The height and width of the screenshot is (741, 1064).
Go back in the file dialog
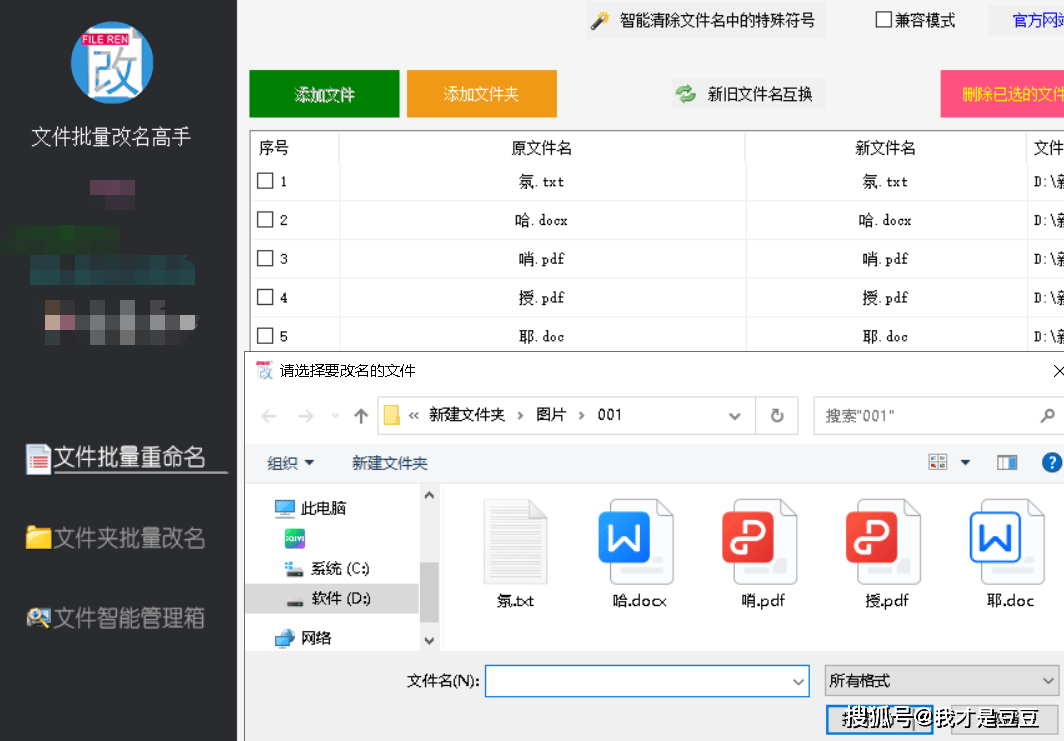tap(269, 416)
